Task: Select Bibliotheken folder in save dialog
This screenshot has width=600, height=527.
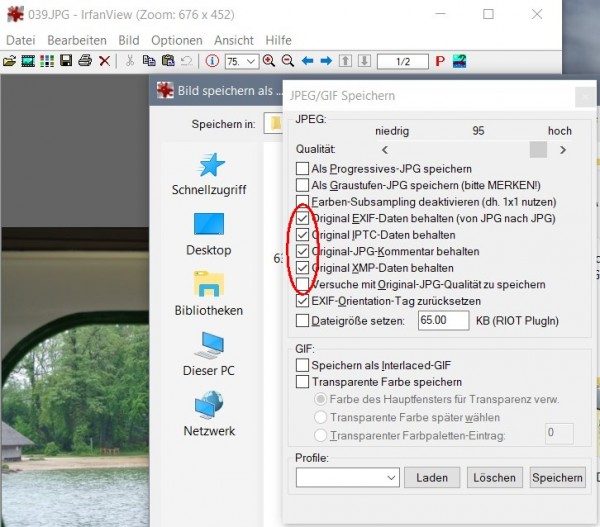Action: coord(209,294)
